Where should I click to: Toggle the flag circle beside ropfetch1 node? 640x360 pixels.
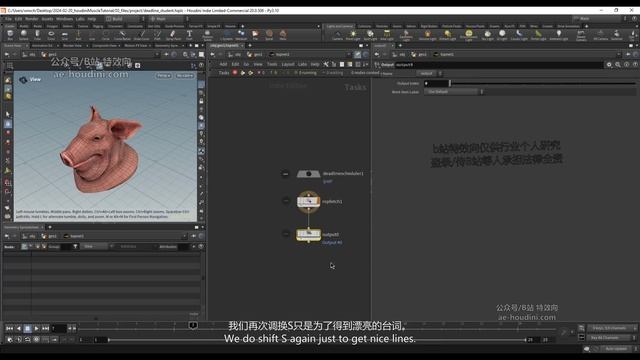[285, 201]
